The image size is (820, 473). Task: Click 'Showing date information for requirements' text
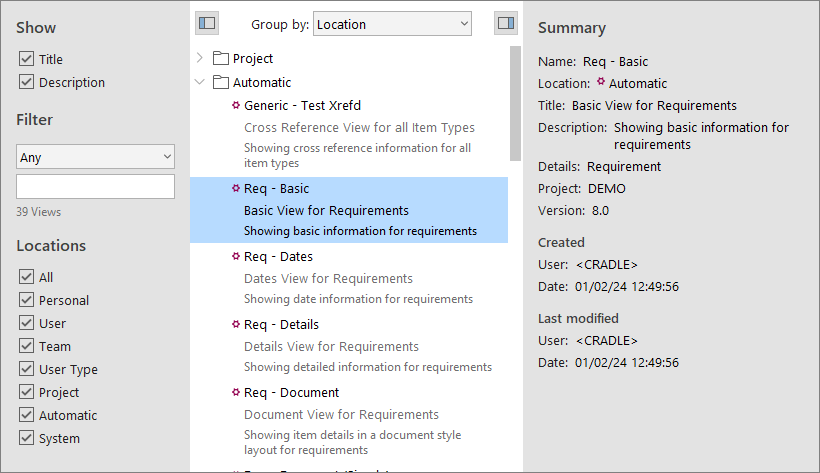(358, 299)
